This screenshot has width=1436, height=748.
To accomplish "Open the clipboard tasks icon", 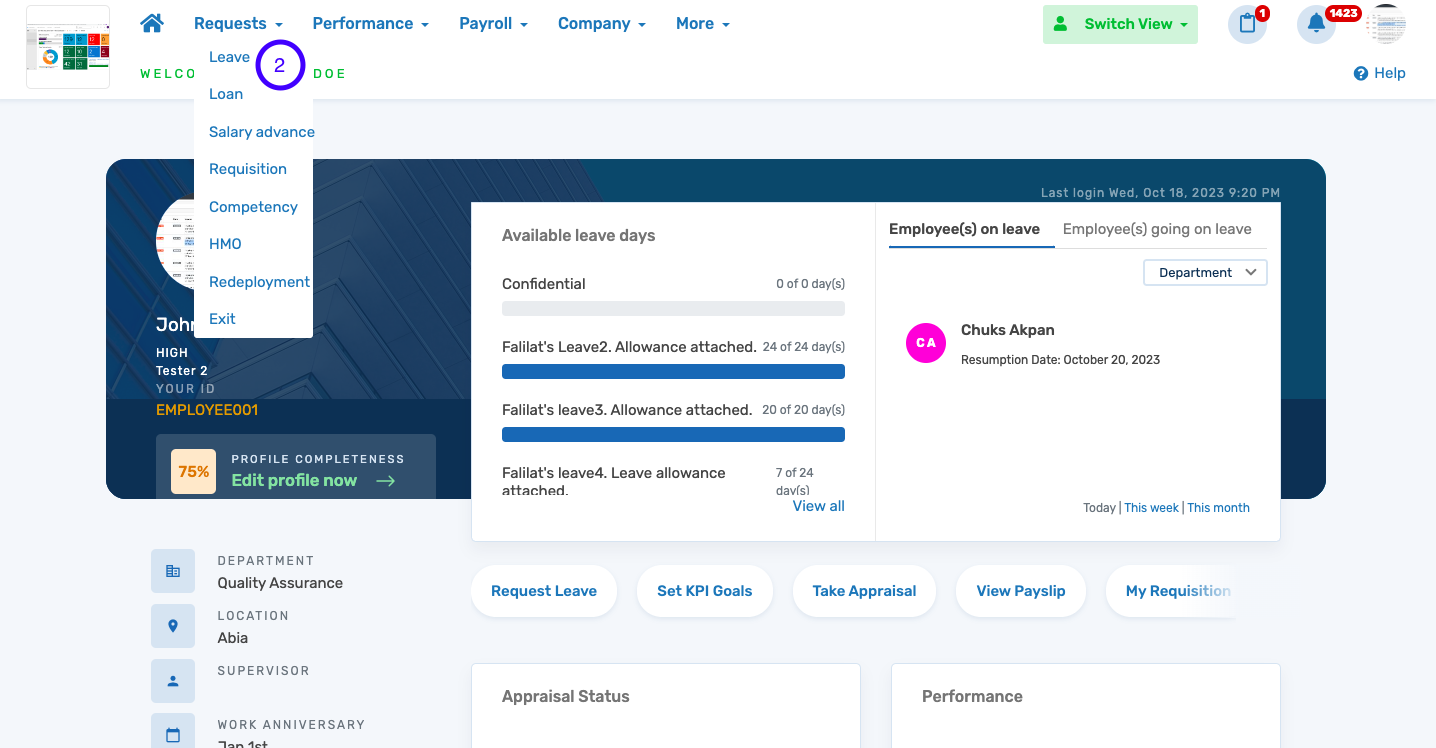I will (x=1247, y=24).
